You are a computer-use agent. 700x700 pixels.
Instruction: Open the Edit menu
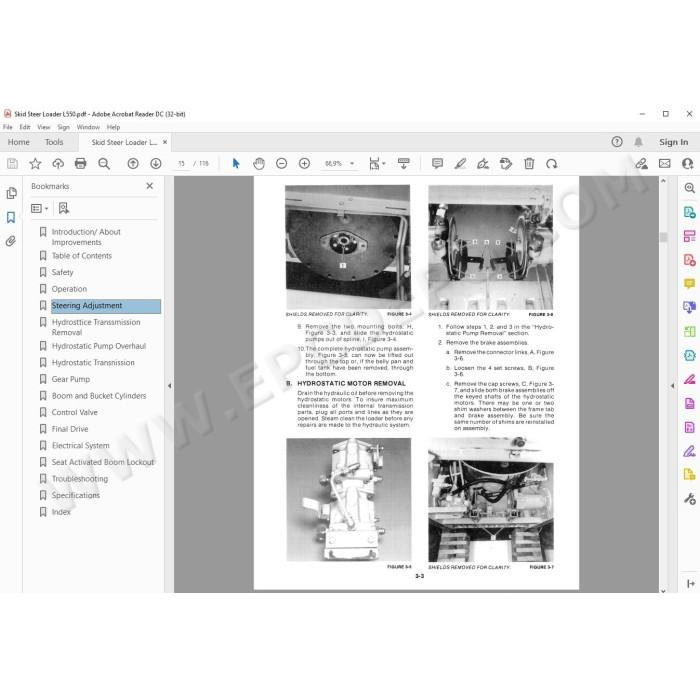(x=25, y=127)
